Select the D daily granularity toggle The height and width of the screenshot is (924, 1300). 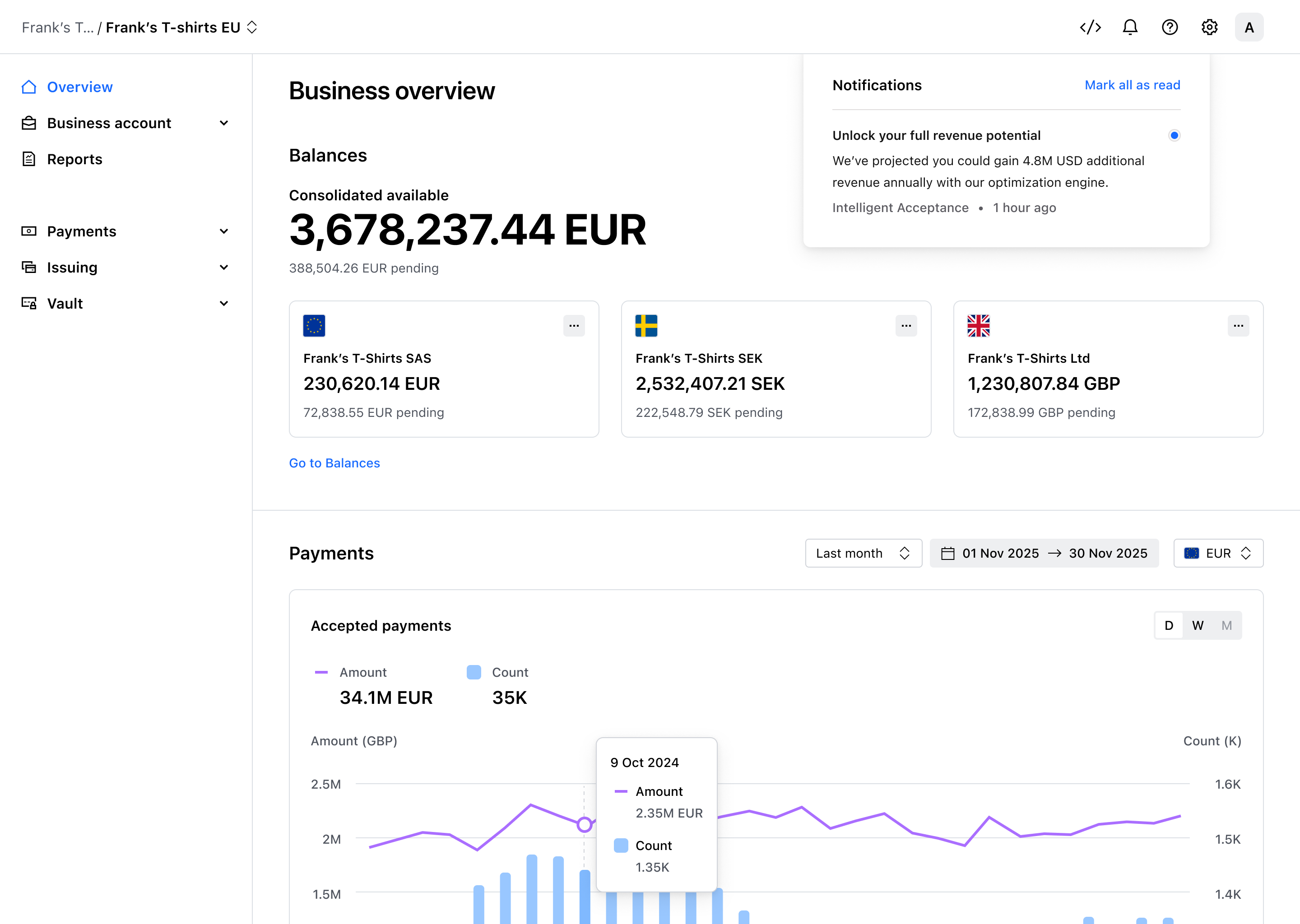1169,626
